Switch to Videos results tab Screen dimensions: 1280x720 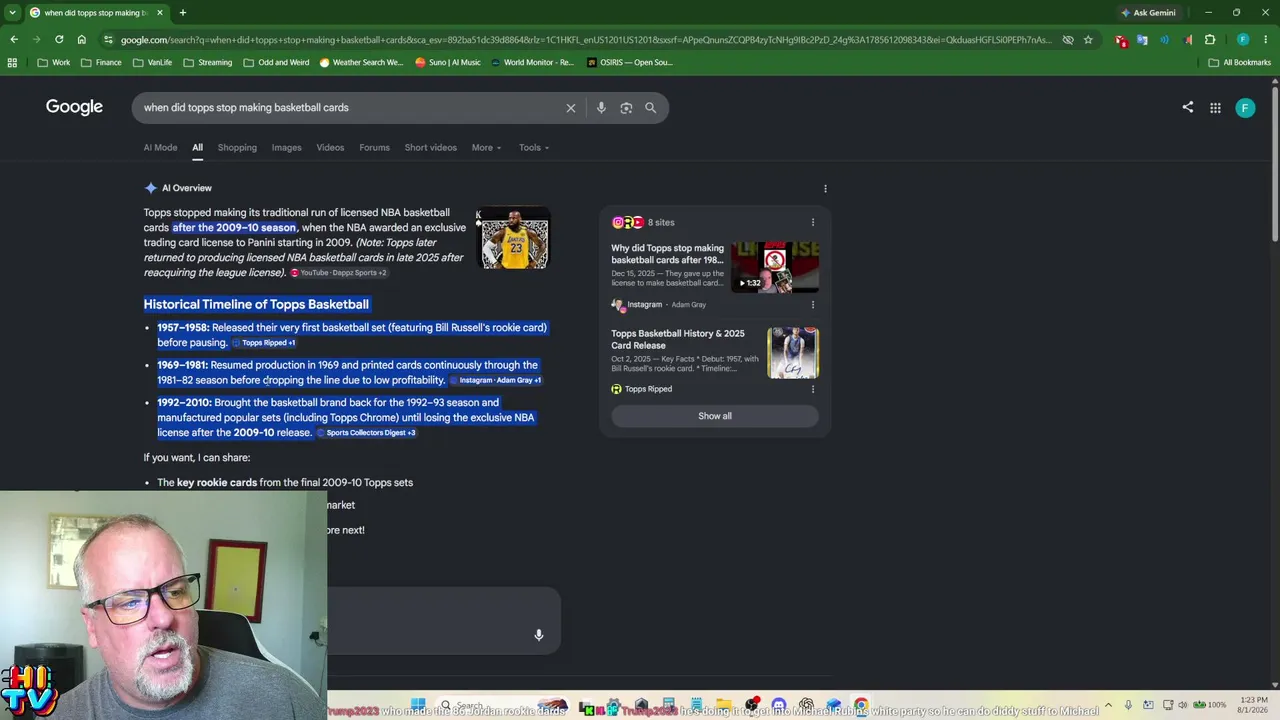tap(330, 148)
